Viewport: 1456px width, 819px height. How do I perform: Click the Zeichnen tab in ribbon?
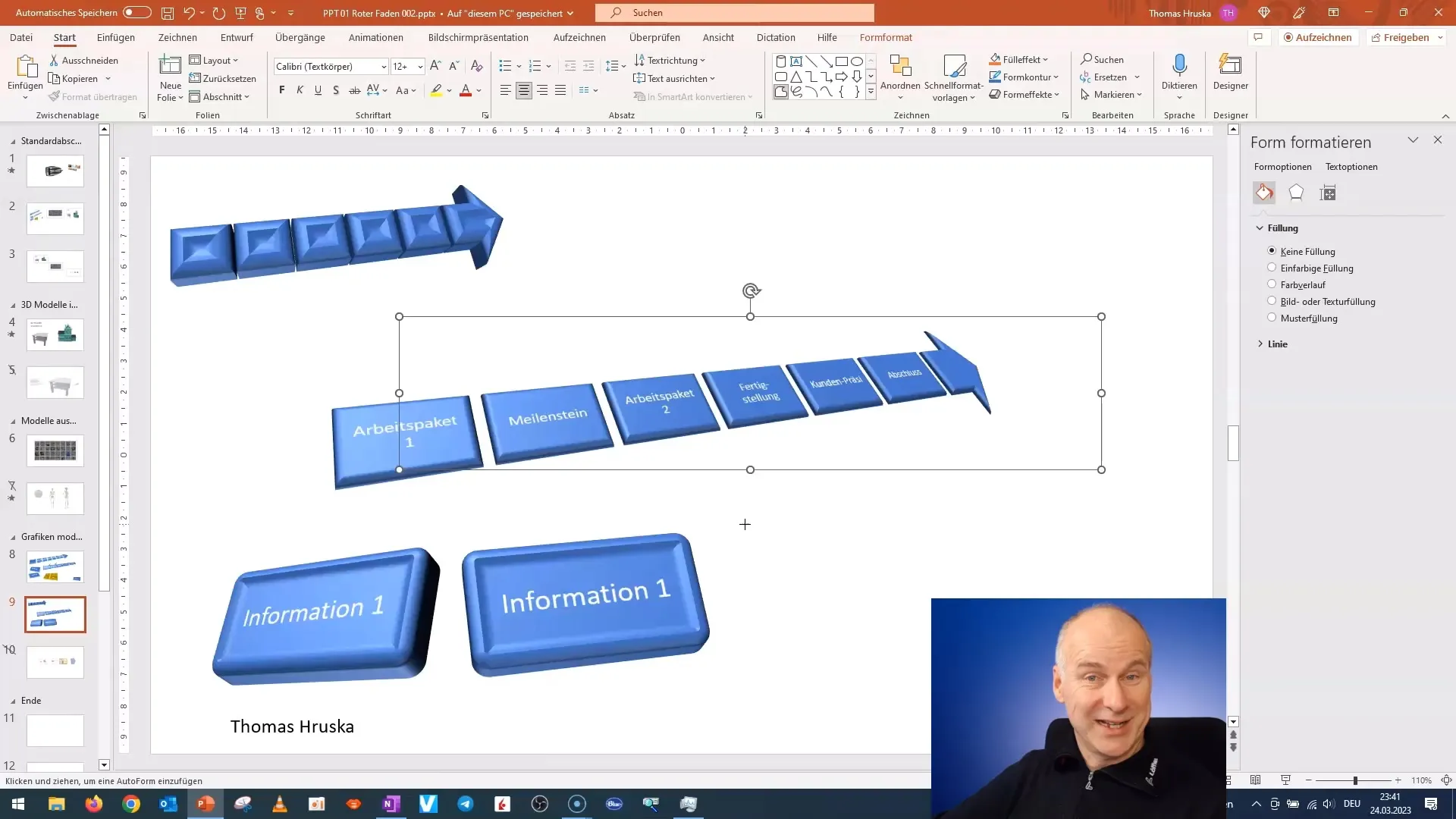[178, 37]
